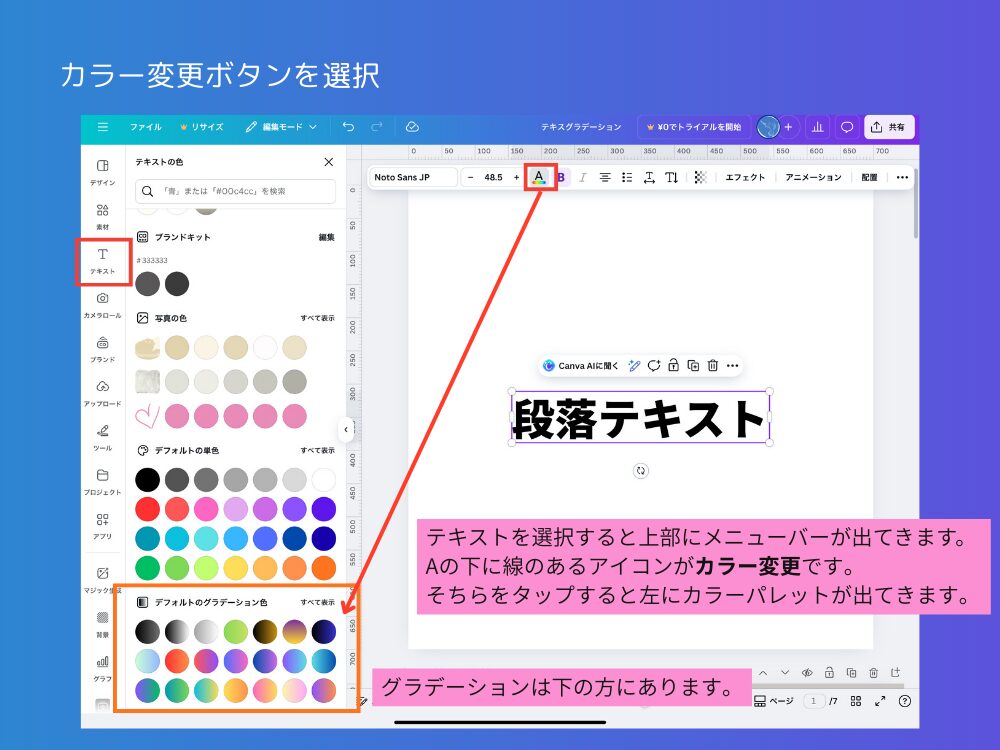
Task: Open the エフェクト tab in toolbar
Action: 745,177
